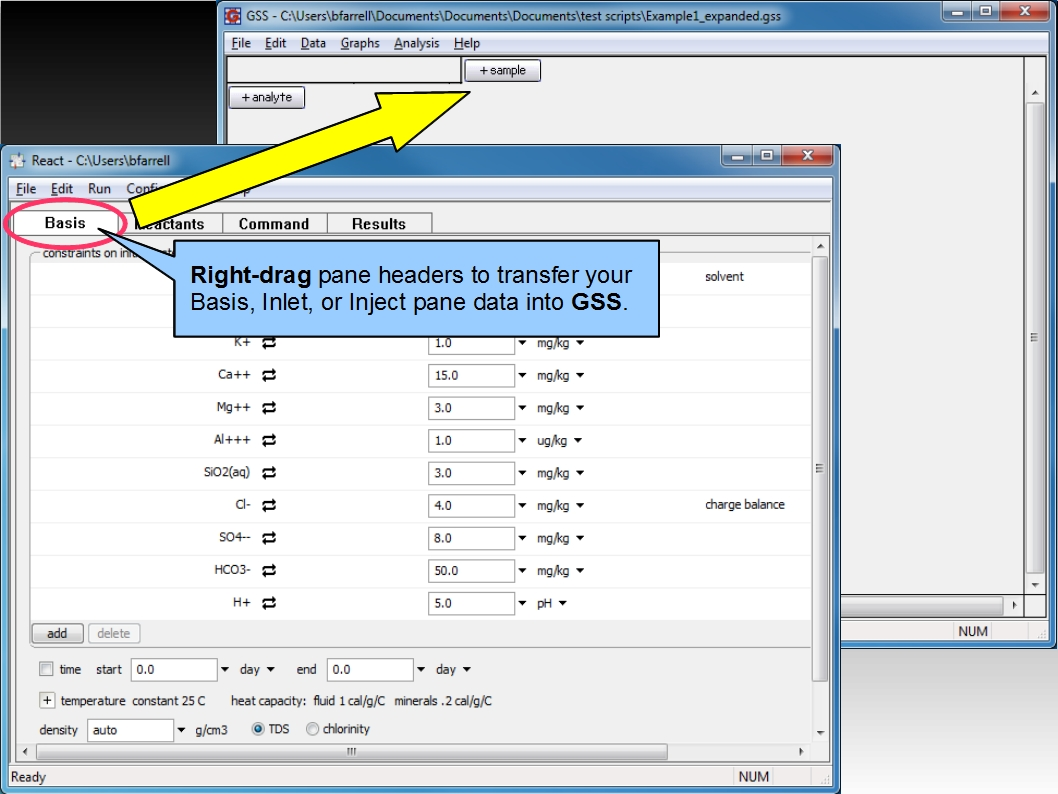Select the chlorinity radio button
1058x794 pixels.
coord(312,729)
